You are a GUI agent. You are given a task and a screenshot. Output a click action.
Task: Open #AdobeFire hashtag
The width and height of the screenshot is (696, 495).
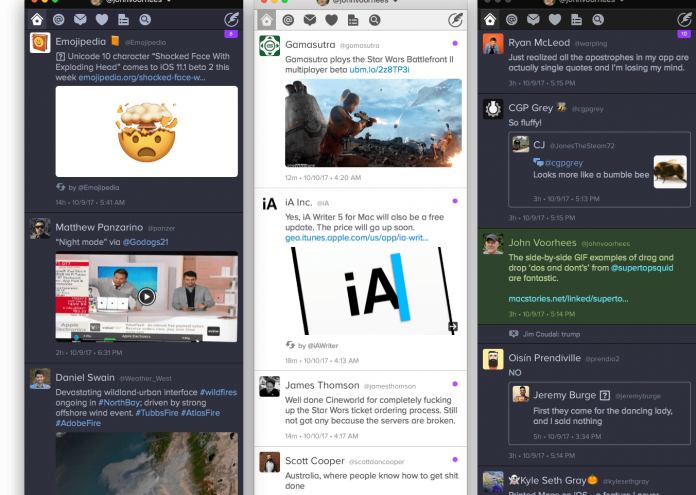pyautogui.click(x=78, y=423)
